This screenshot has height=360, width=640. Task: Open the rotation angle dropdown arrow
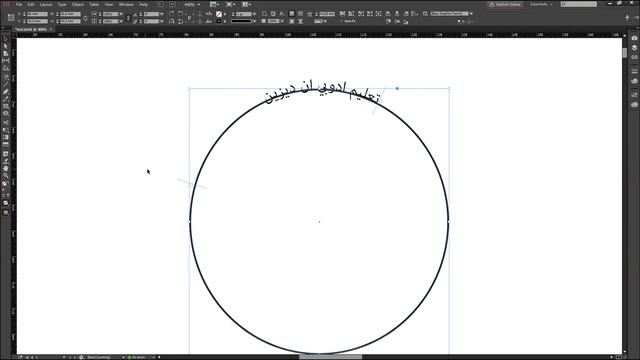162,13
